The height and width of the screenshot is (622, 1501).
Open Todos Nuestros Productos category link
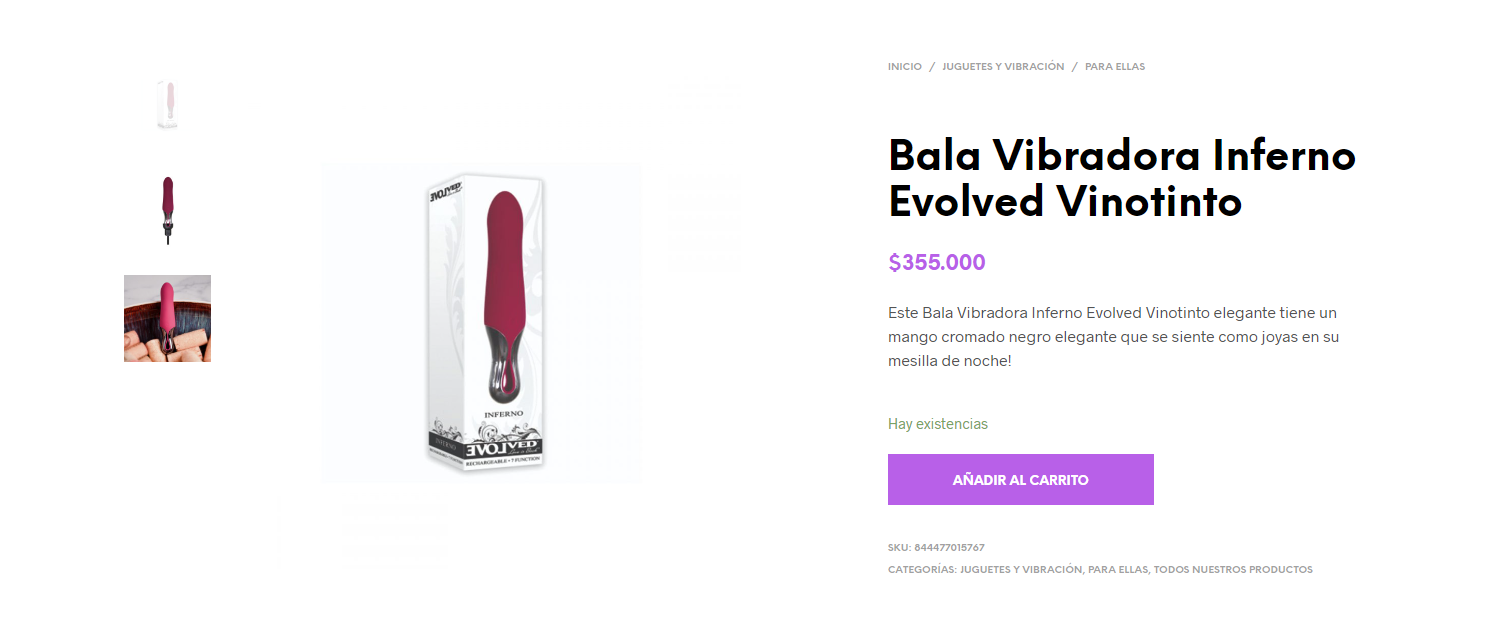(x=1233, y=570)
